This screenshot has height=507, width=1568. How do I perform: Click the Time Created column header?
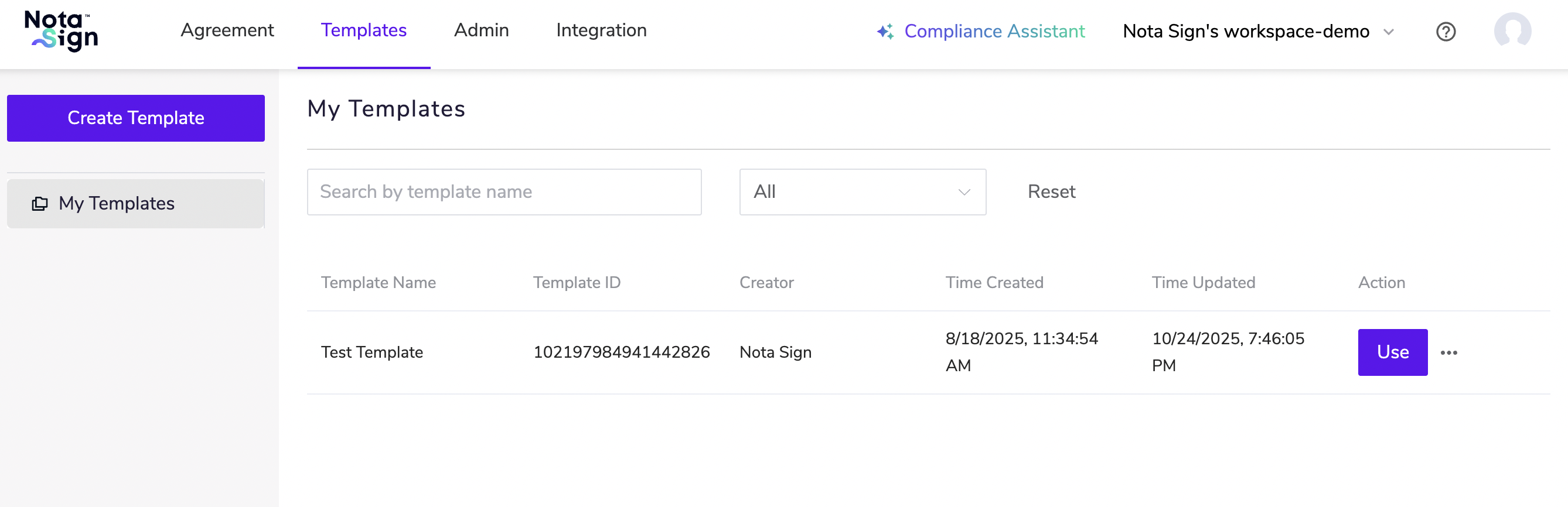click(x=993, y=283)
